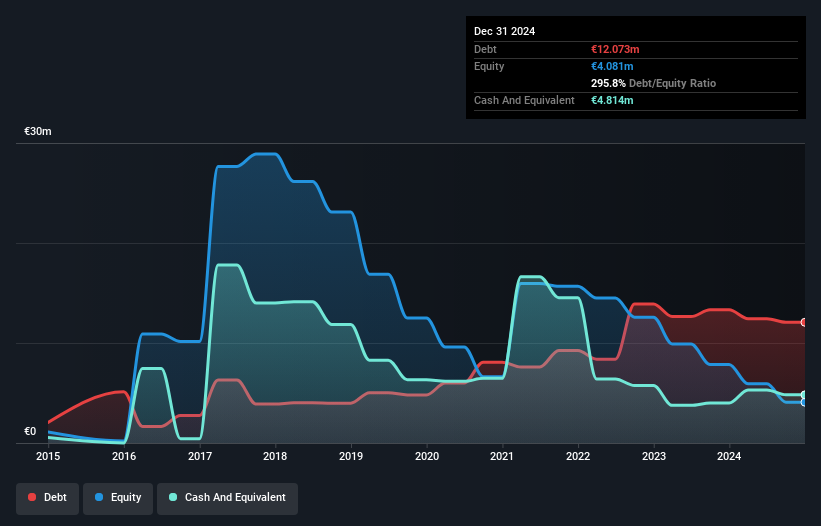The height and width of the screenshot is (526, 821).
Task: Click the Equity label in tooltip
Action: tap(489, 66)
